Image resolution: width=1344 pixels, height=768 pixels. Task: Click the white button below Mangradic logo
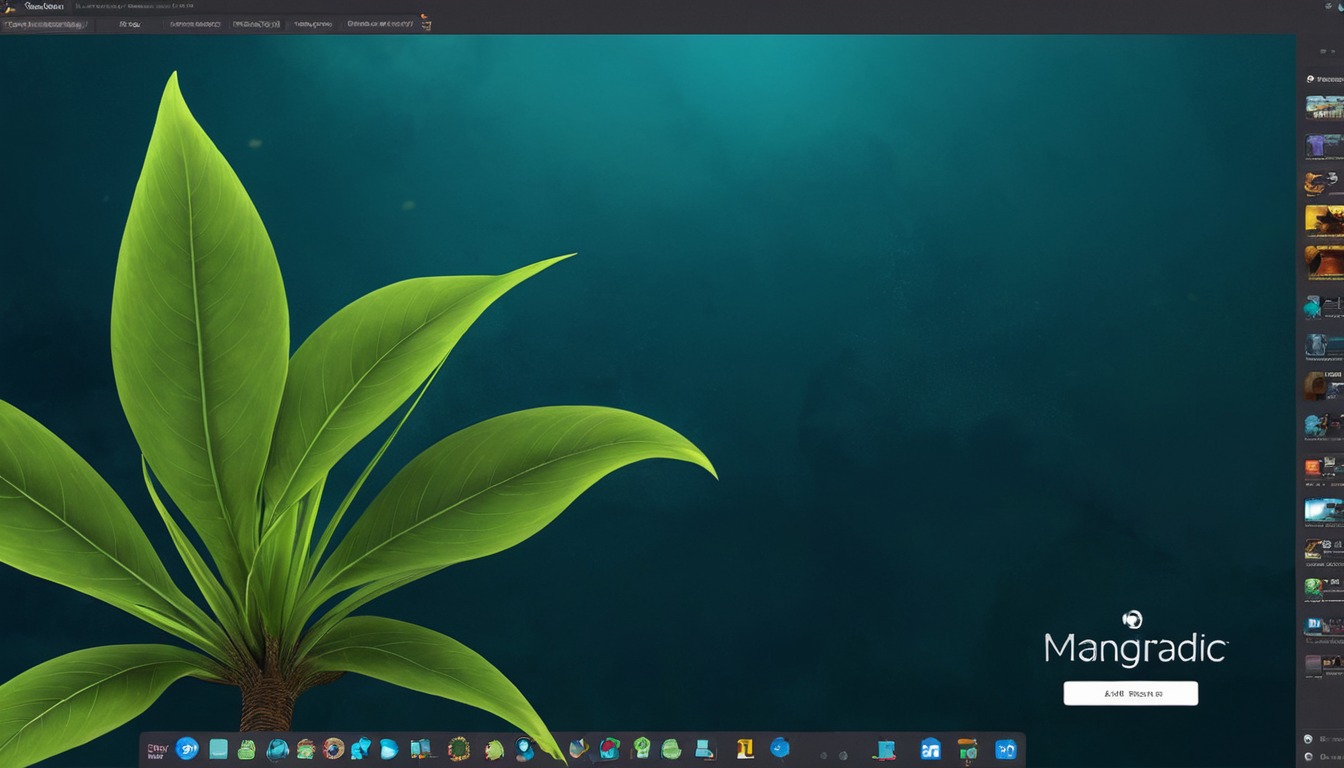coord(1130,693)
